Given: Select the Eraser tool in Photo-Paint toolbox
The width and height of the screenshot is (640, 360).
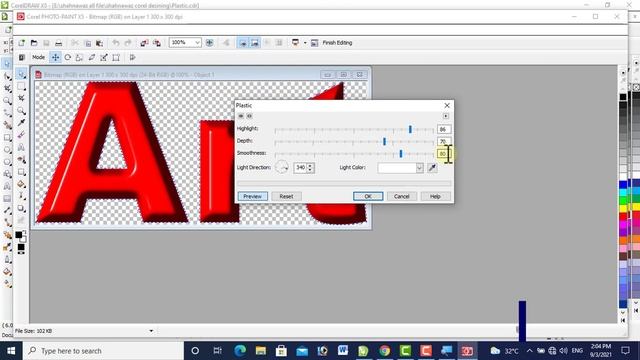Looking at the screenshot, I should [21, 135].
